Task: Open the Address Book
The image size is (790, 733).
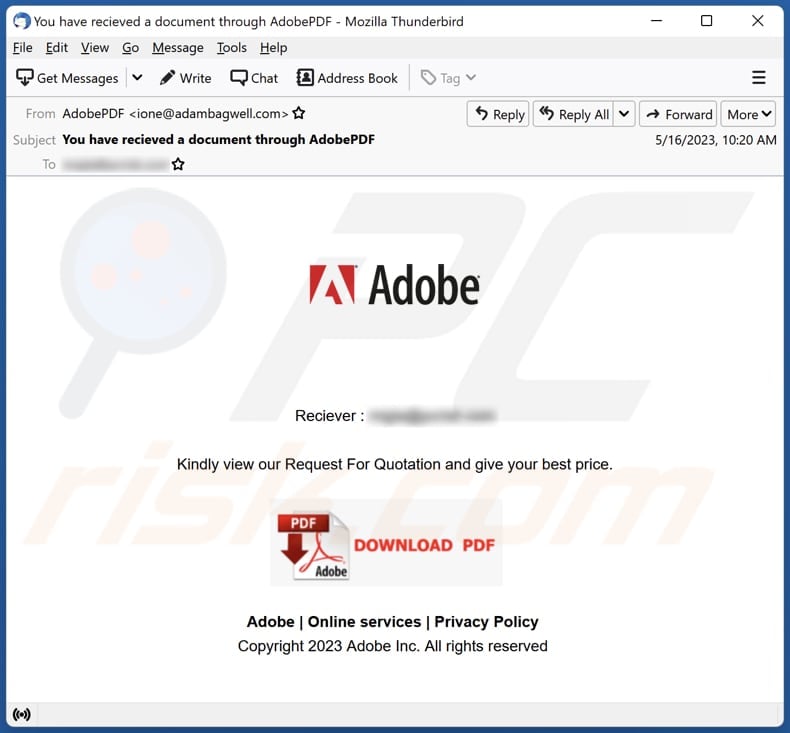Action: [x=347, y=78]
